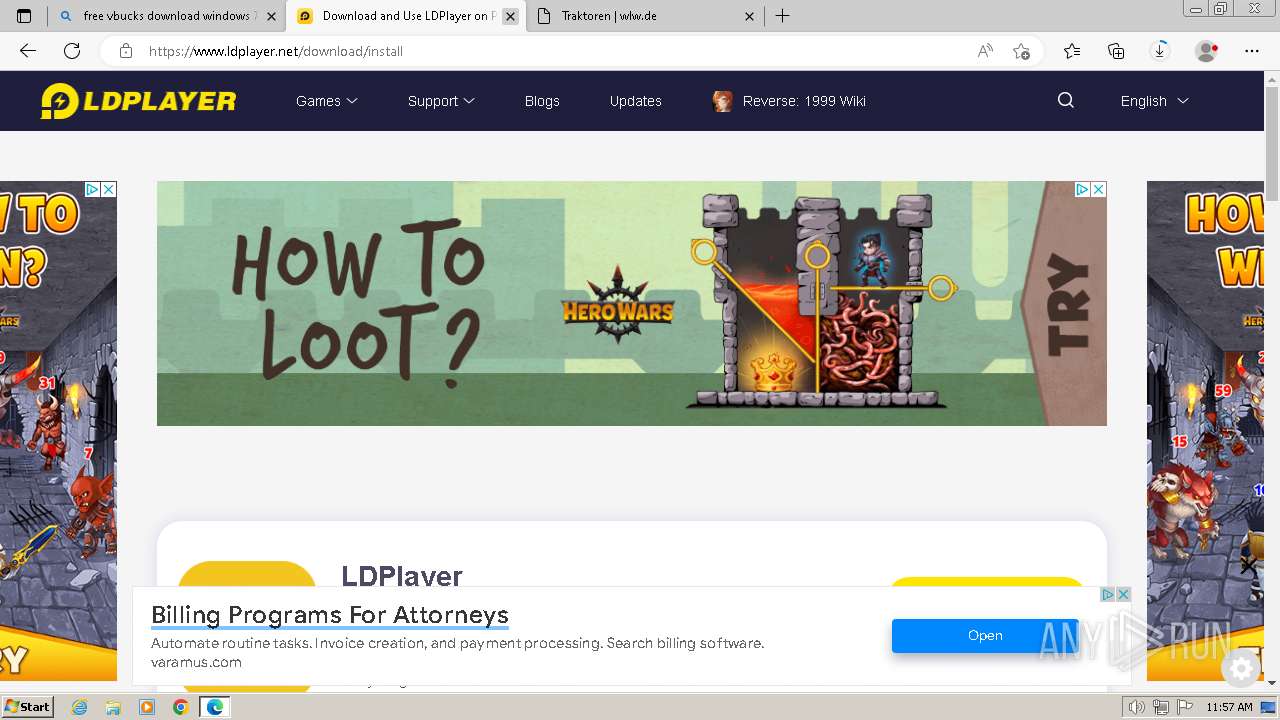Switch to Traktoren wlw.de tab
This screenshot has width=1280, height=720.
[x=646, y=16]
